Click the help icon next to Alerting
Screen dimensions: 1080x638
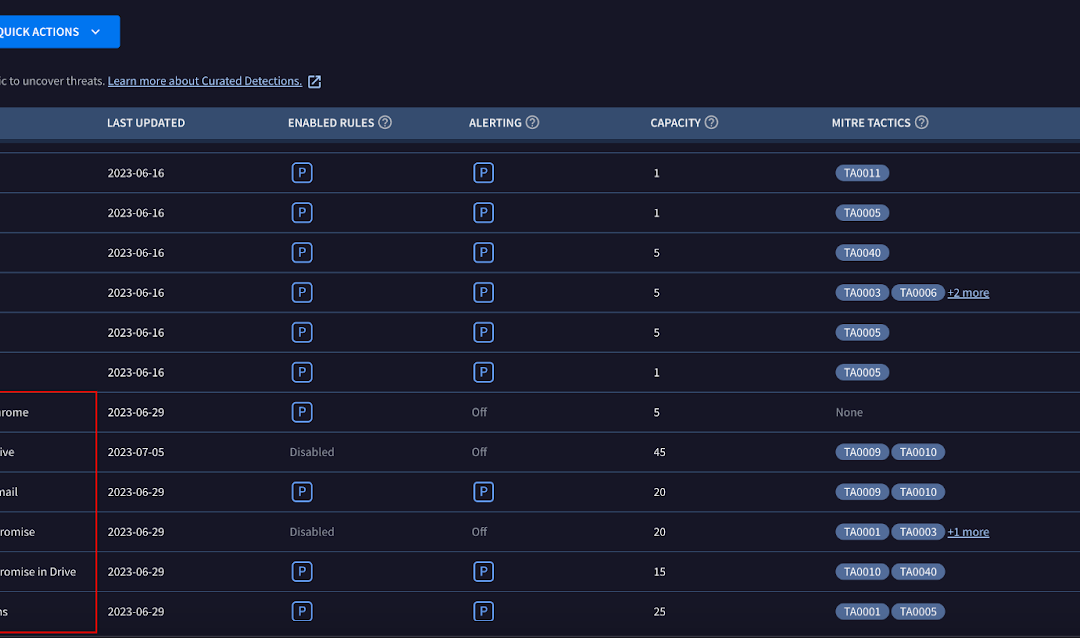[x=532, y=123]
